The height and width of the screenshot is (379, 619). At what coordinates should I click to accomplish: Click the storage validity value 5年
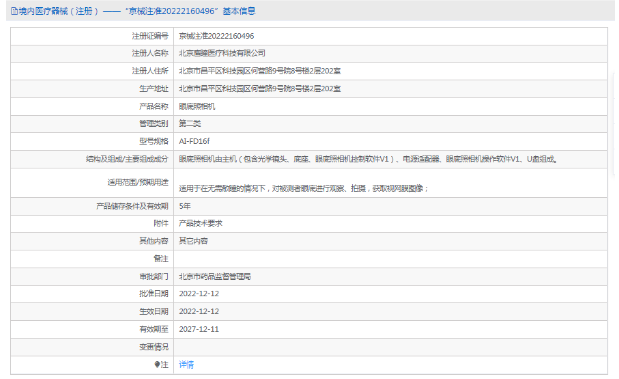185,206
